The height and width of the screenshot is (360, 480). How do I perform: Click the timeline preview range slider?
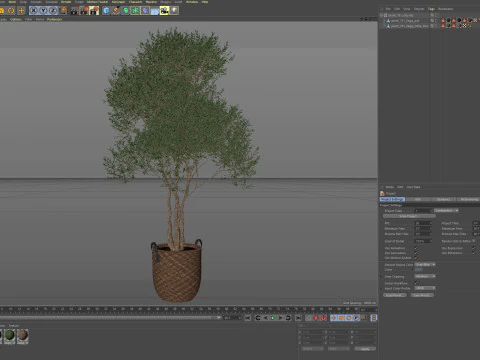110,318
